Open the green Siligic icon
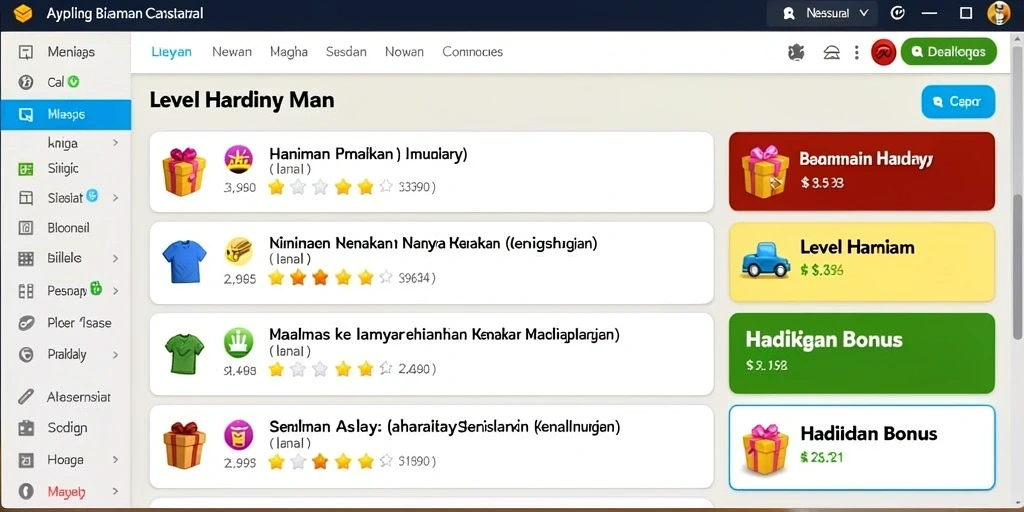This screenshot has height=512, width=1024. pyautogui.click(x=25, y=169)
